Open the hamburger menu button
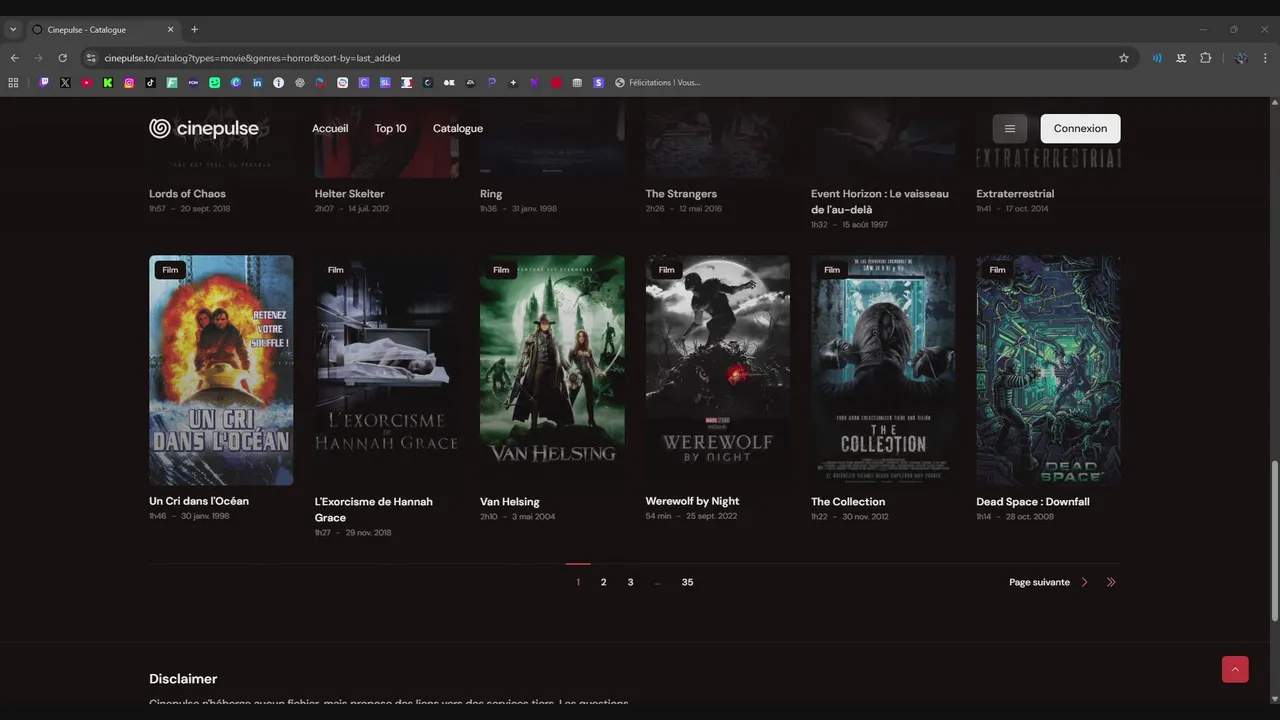 point(1010,128)
